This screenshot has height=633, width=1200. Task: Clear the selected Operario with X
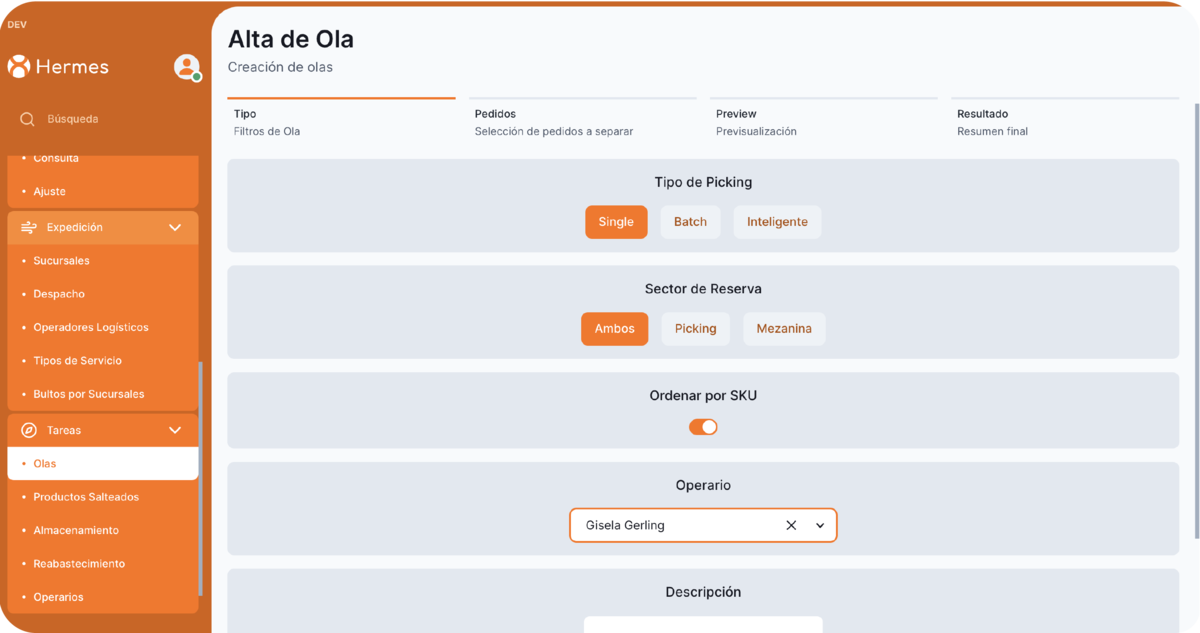coord(791,525)
